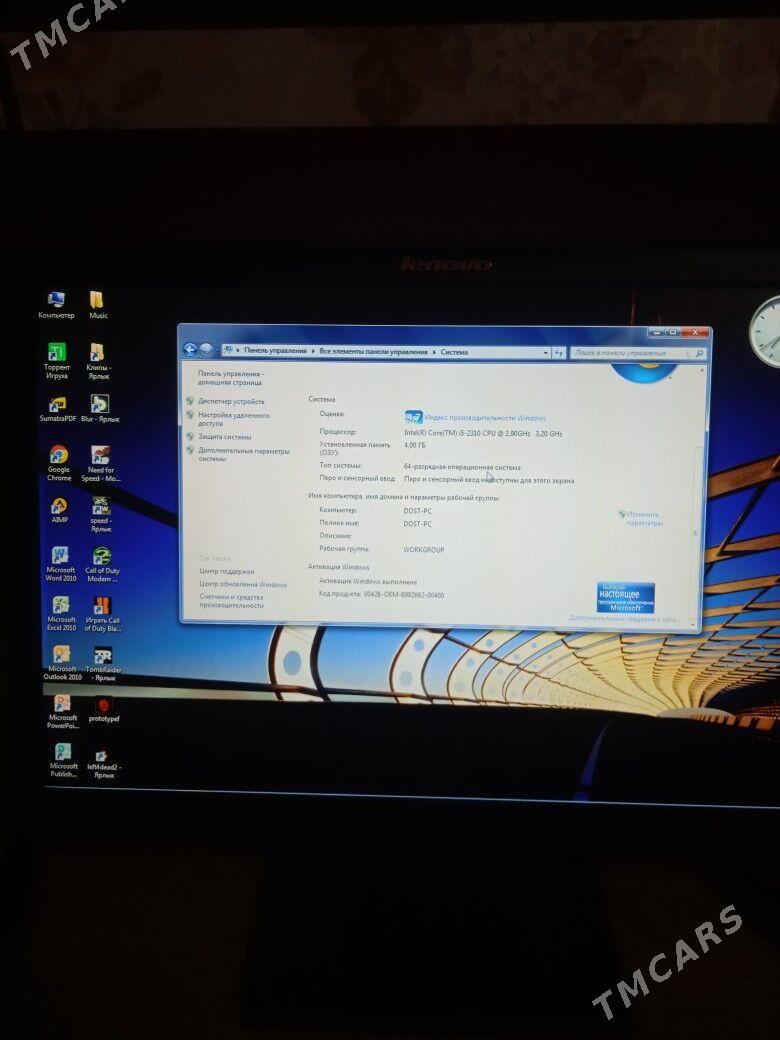Select the Microsoft Outlook 2010 shortcut
Screen dimensions: 780x1040
pyautogui.click(x=61, y=656)
